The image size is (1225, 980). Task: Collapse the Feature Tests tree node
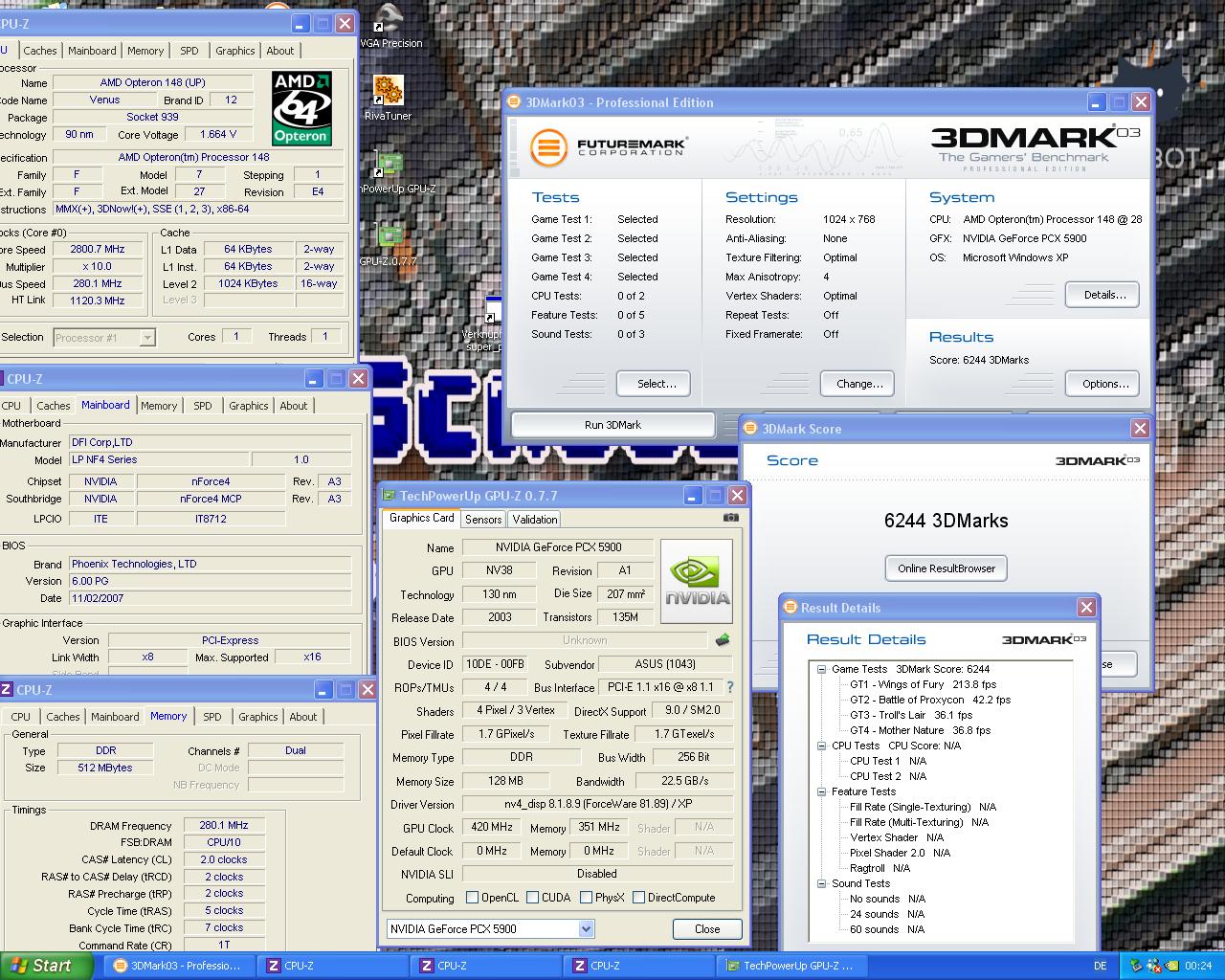821,791
